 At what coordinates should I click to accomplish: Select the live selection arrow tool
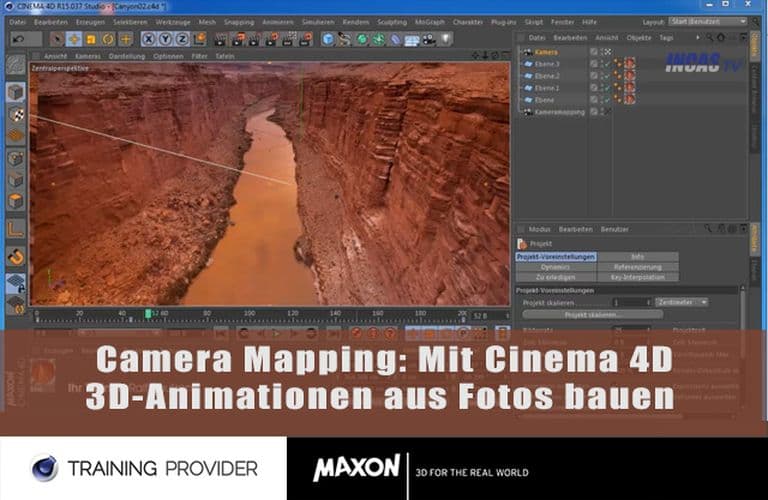57,39
